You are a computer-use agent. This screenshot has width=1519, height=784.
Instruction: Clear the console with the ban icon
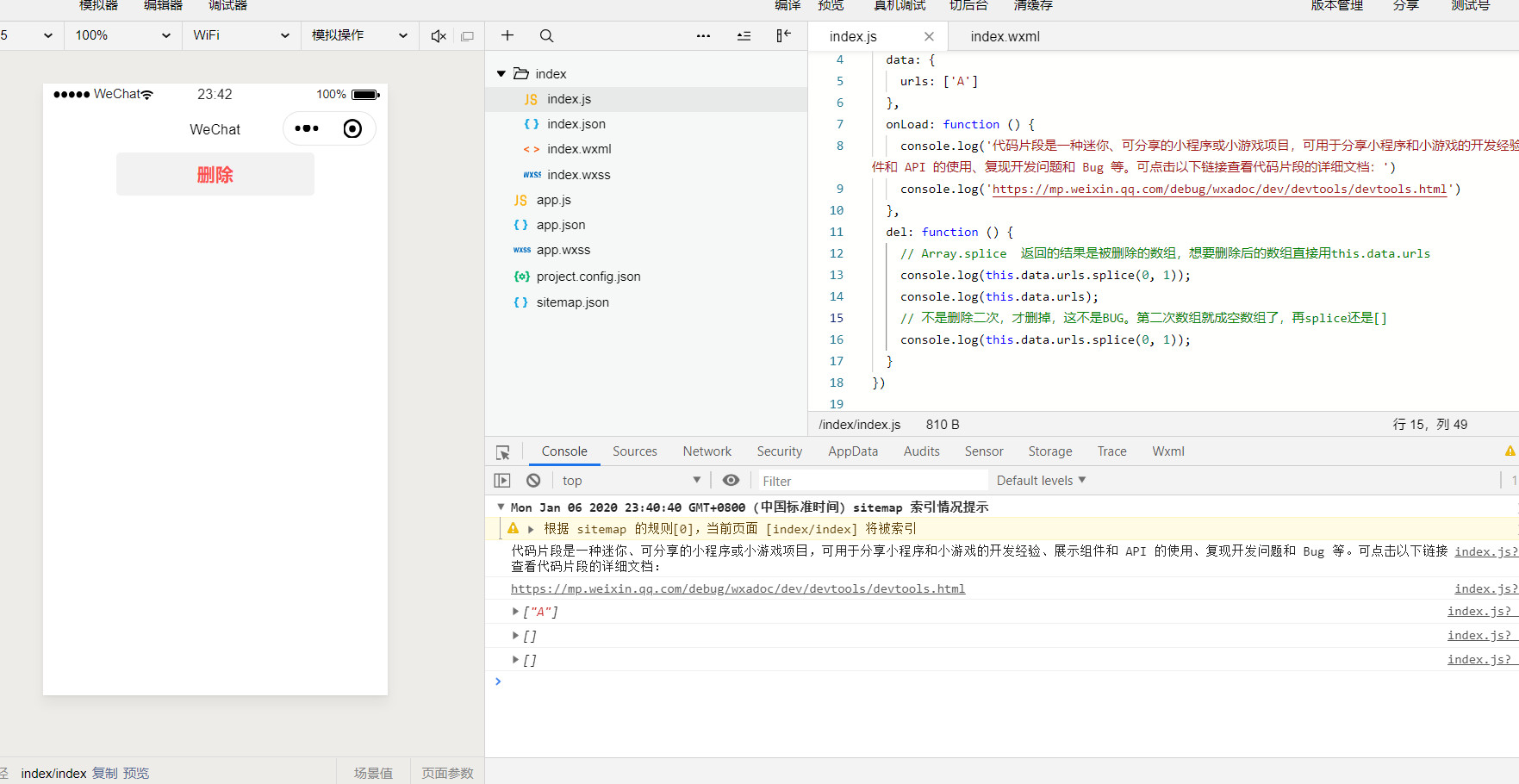click(533, 481)
